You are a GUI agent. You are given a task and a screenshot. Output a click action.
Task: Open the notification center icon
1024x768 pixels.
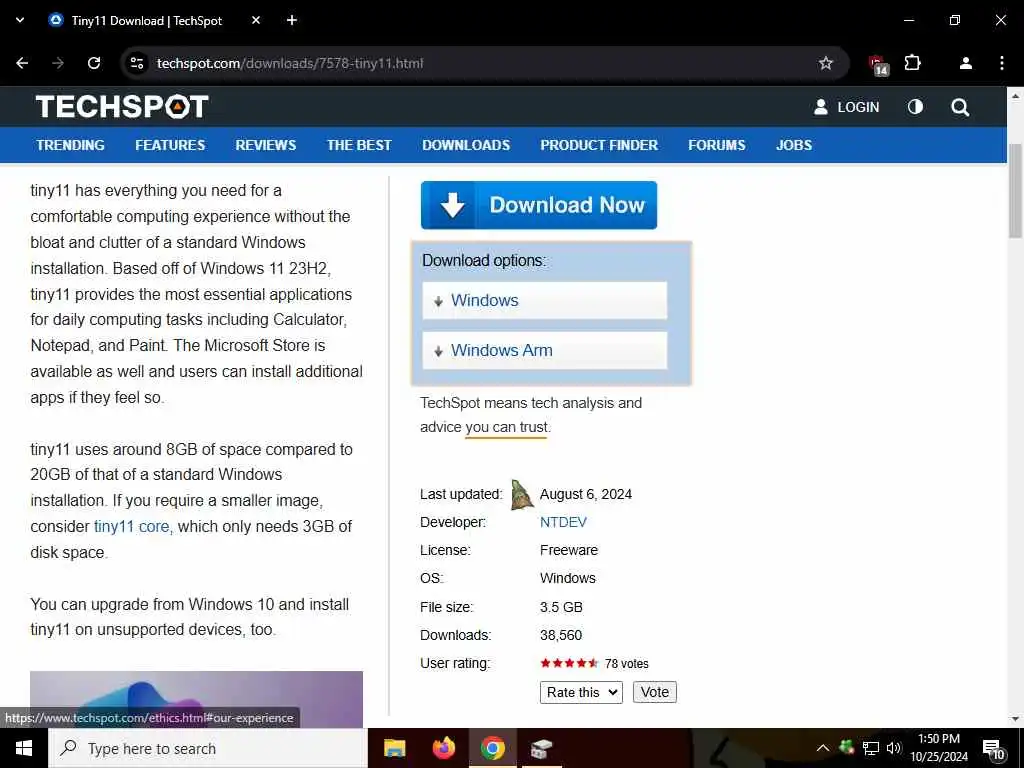pyautogui.click(x=993, y=749)
